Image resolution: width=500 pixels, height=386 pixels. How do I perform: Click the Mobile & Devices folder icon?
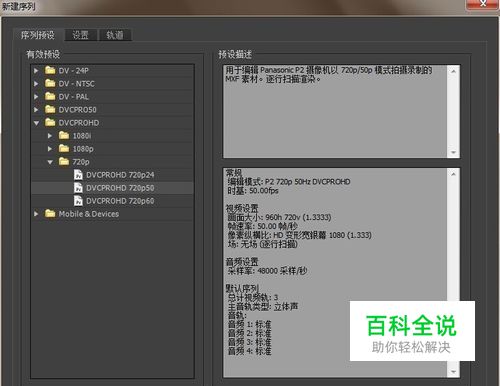[x=50, y=213]
